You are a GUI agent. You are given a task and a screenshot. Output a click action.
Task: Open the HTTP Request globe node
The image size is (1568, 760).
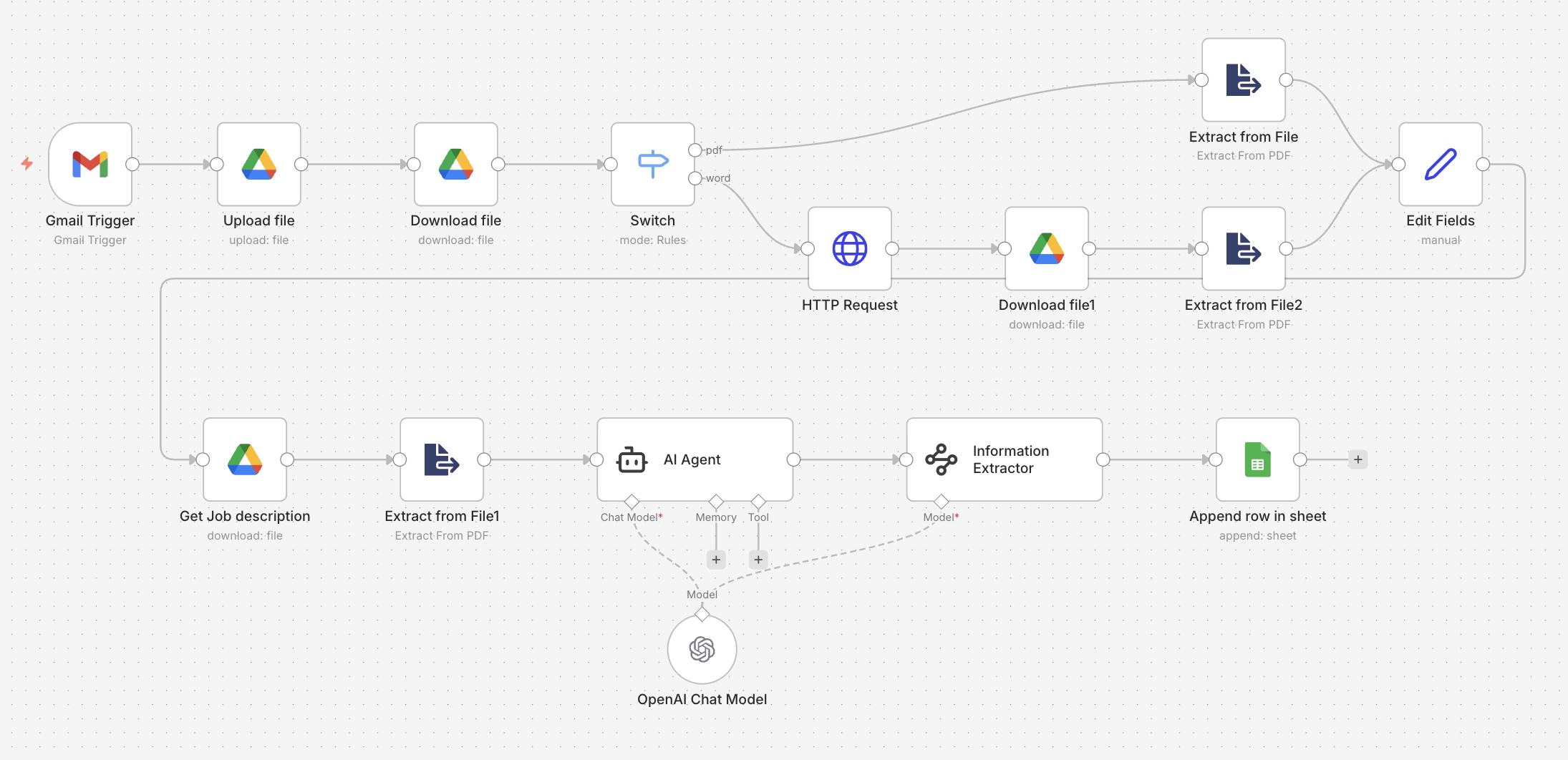point(850,249)
